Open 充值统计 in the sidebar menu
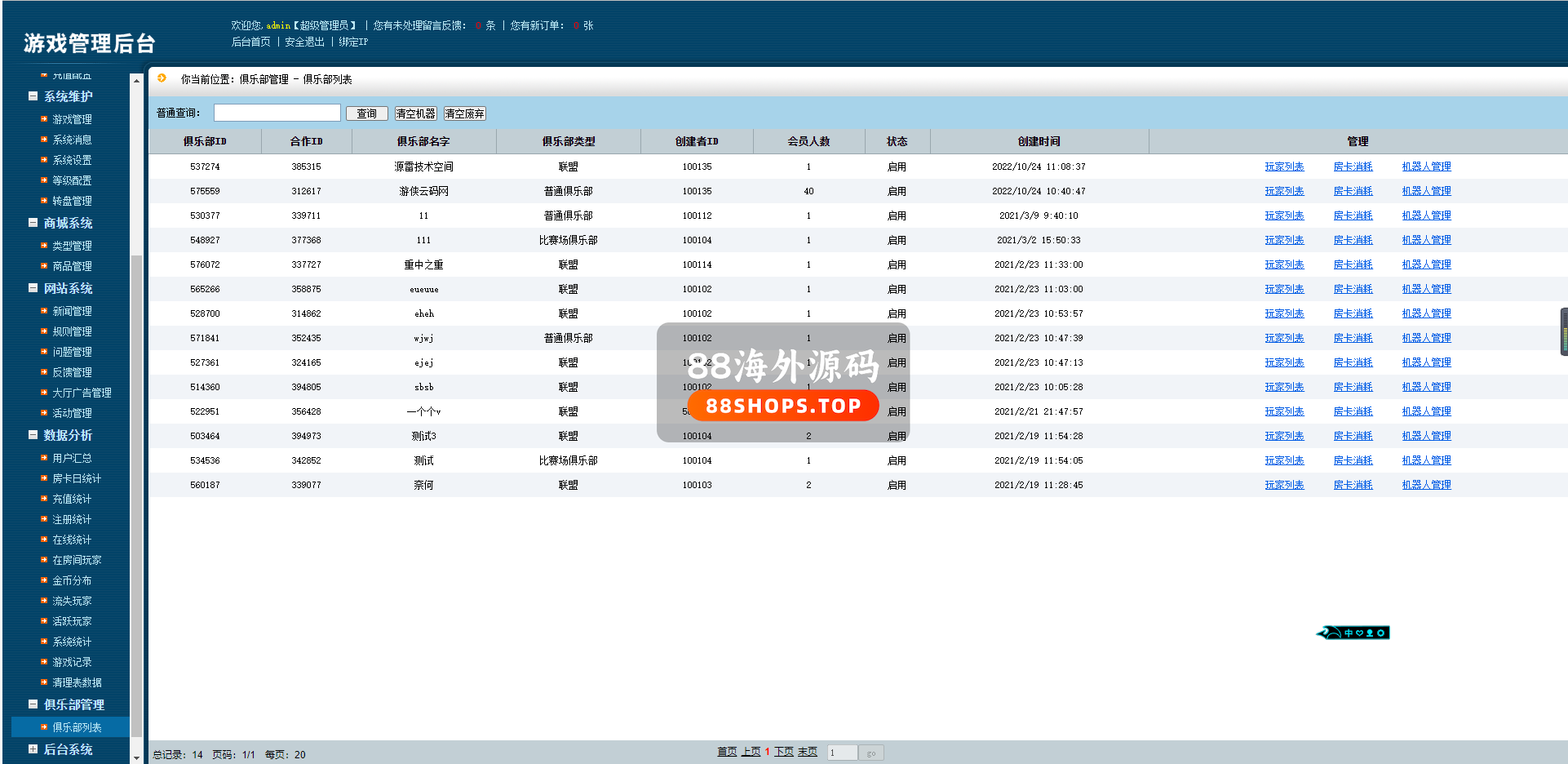Image resolution: width=1568 pixels, height=764 pixels. pyautogui.click(x=72, y=499)
